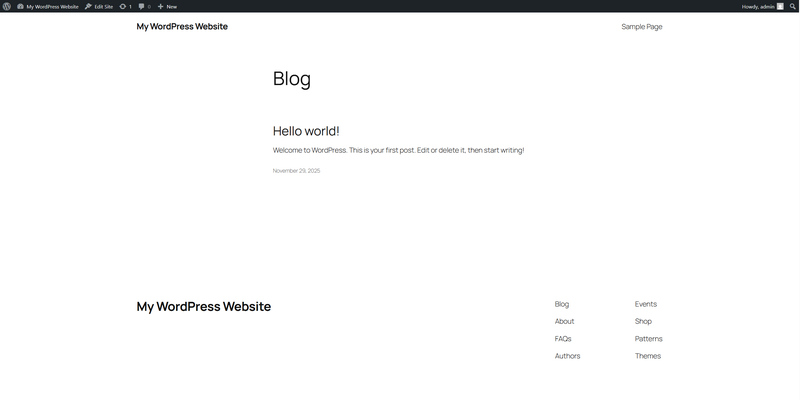Open the WordPress logo menu
The image size is (800, 400).
pos(7,7)
